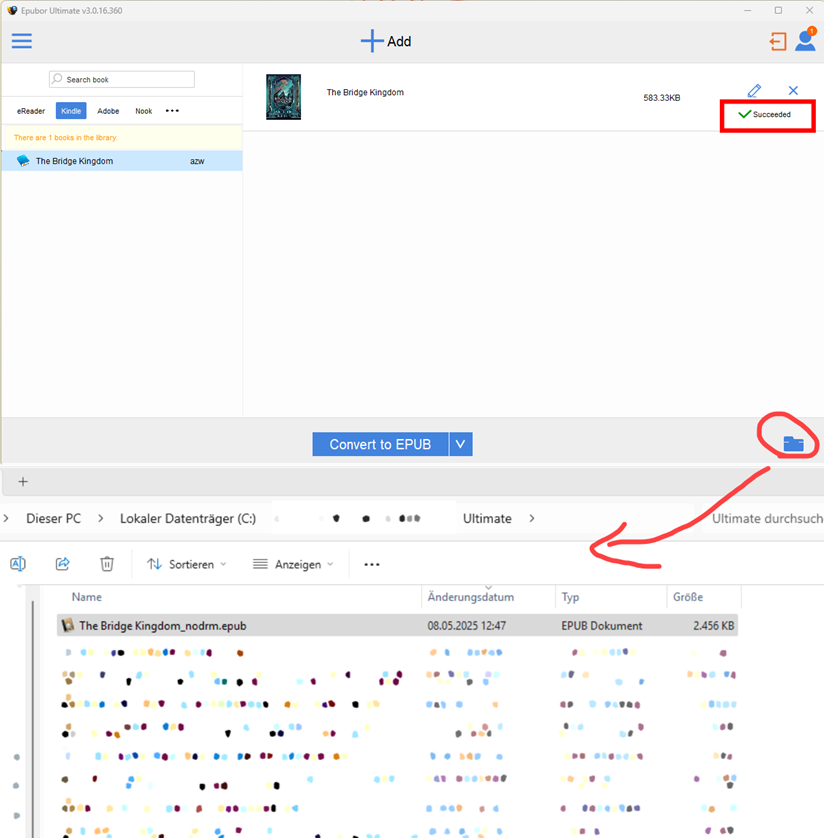The image size is (825, 839).
Task: Click The Bridge Kingdom title in conversion list
Action: pyautogui.click(x=365, y=93)
